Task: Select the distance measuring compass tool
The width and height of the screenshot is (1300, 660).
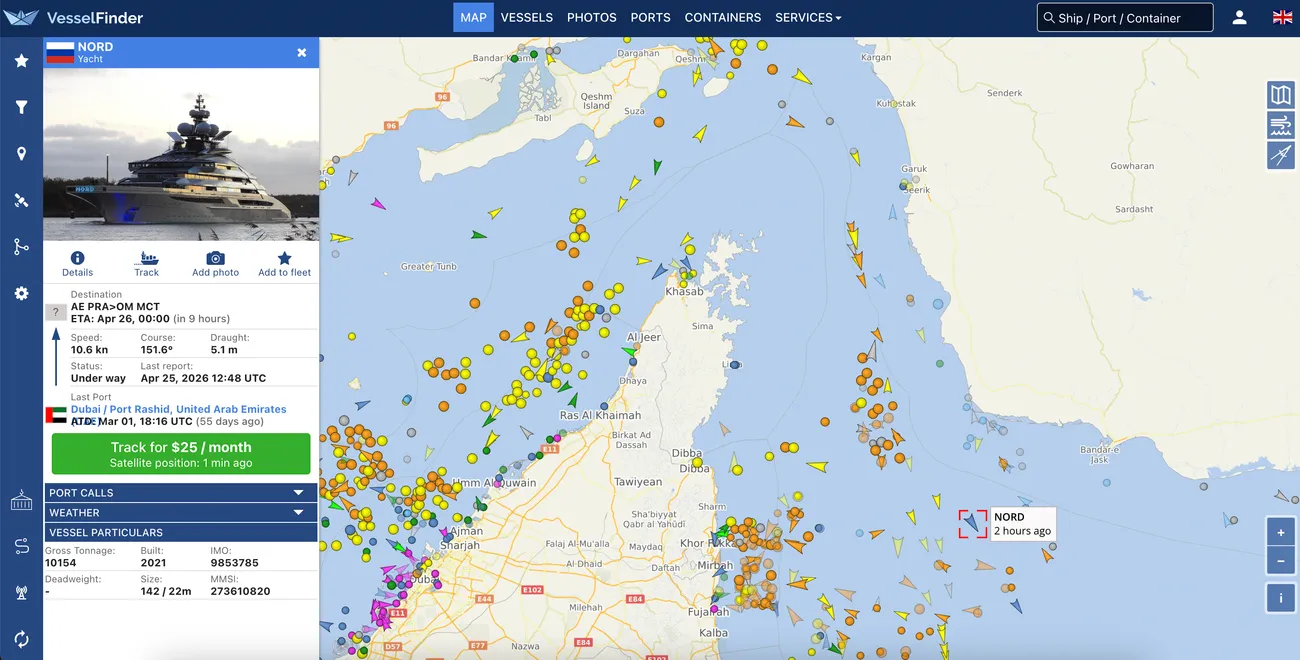Action: click(1280, 155)
